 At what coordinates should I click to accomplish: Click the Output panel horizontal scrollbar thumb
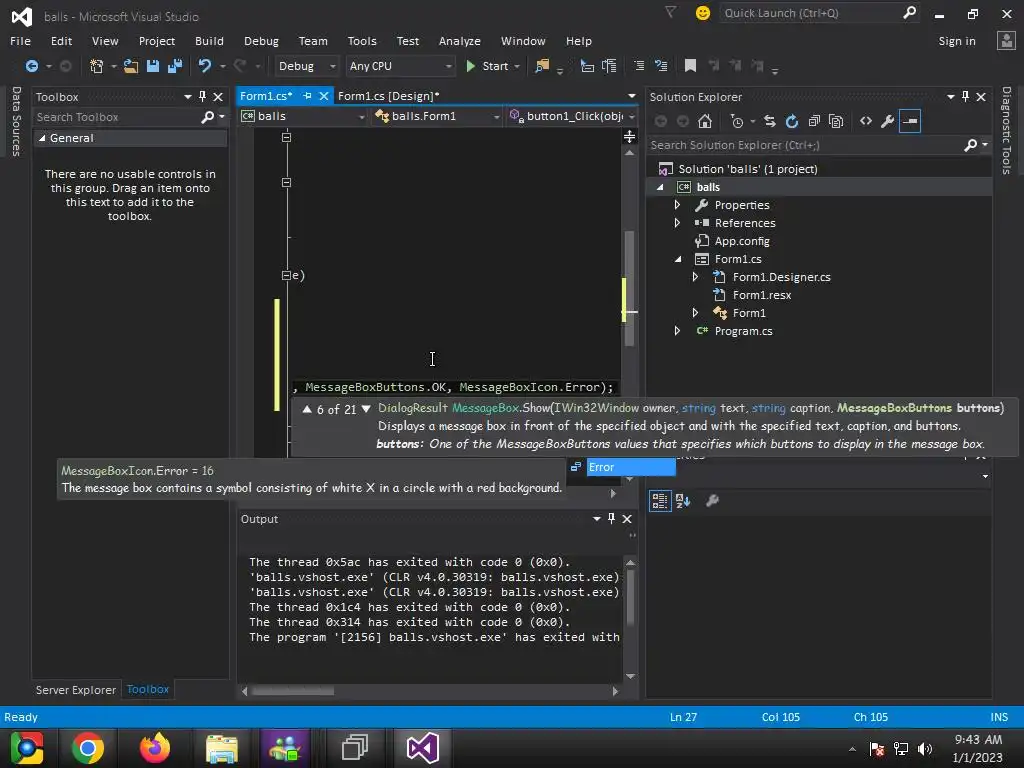coord(293,691)
